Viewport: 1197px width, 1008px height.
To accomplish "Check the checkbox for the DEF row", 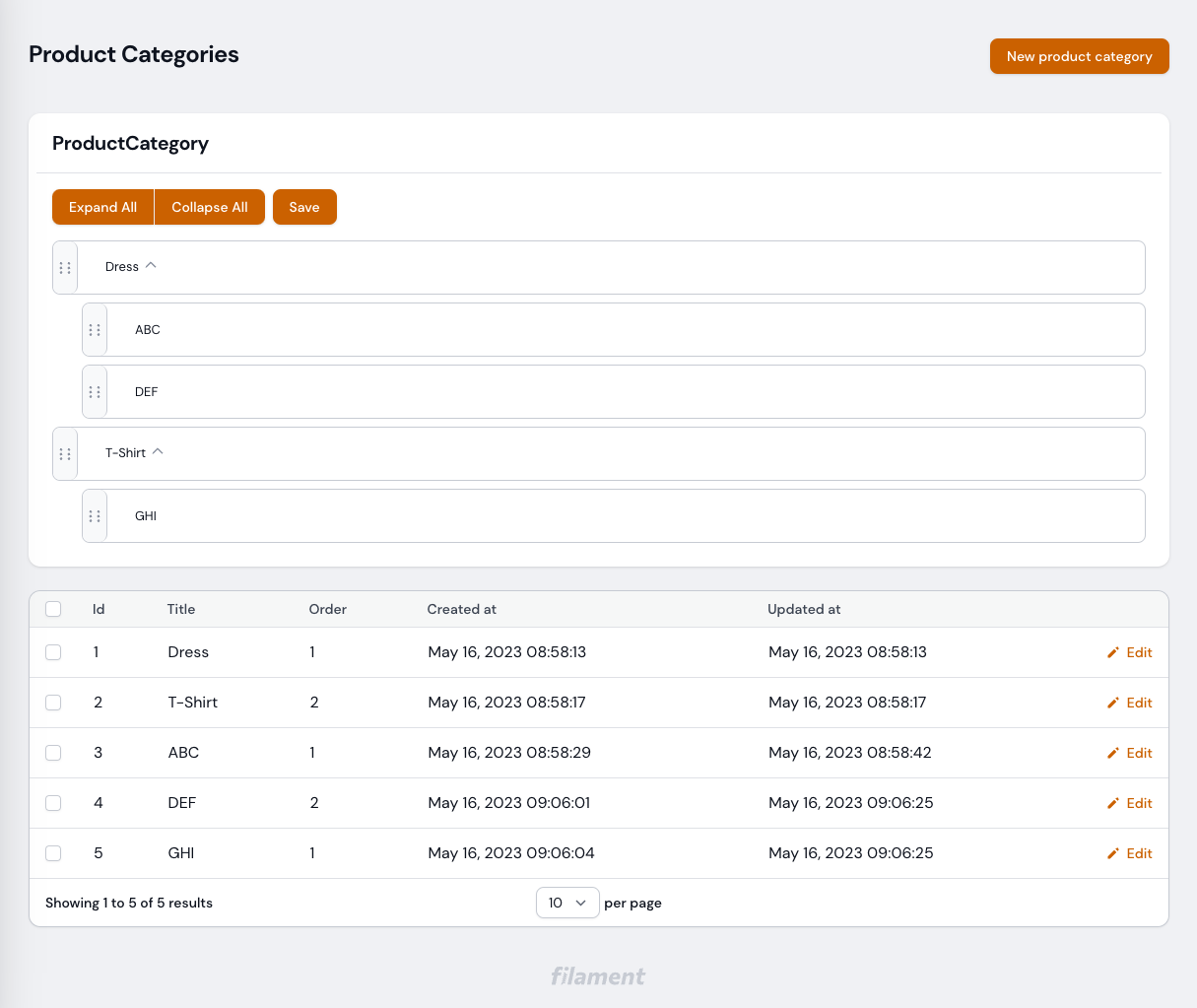I will pos(53,802).
